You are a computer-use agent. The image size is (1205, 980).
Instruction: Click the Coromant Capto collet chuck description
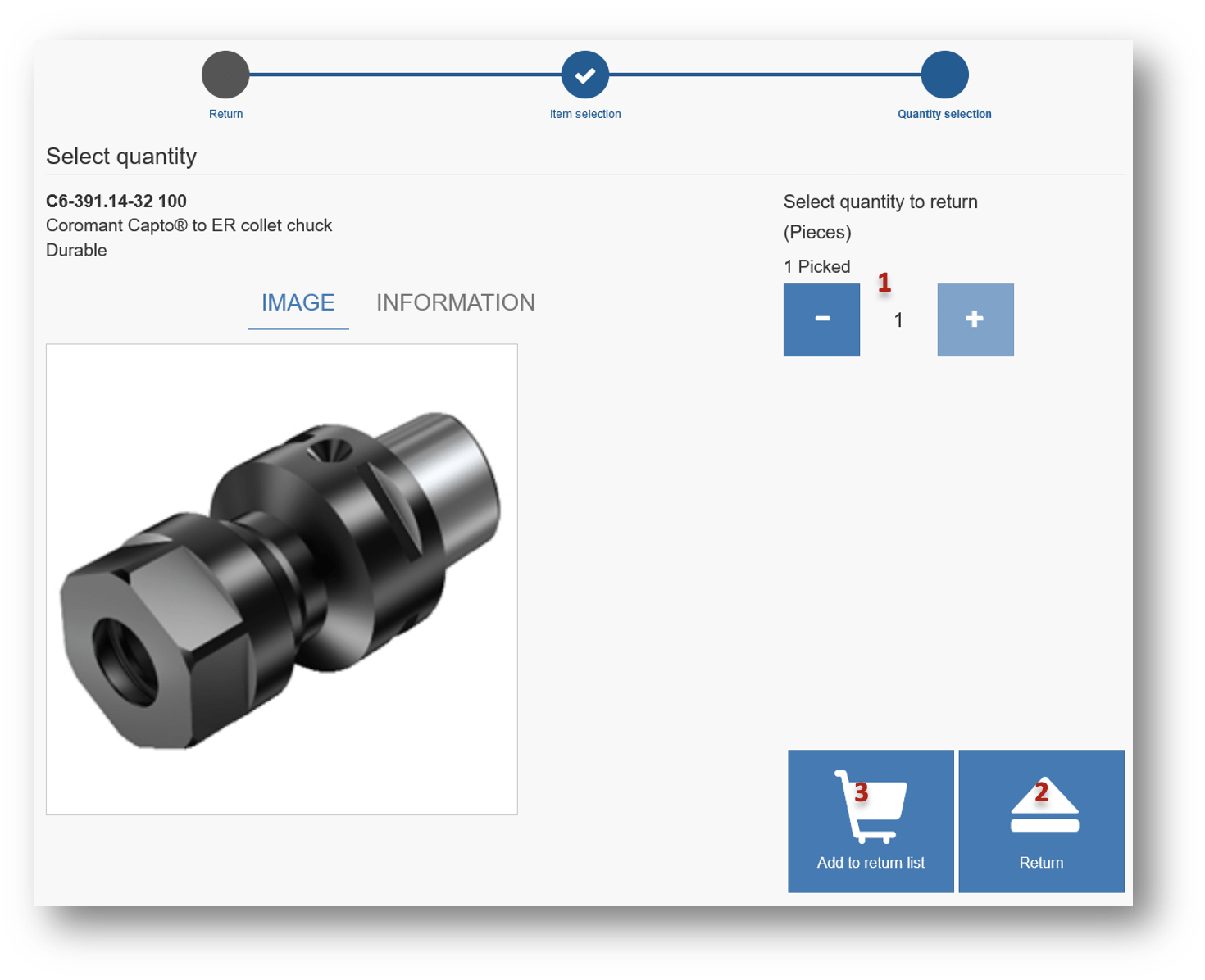(x=189, y=226)
